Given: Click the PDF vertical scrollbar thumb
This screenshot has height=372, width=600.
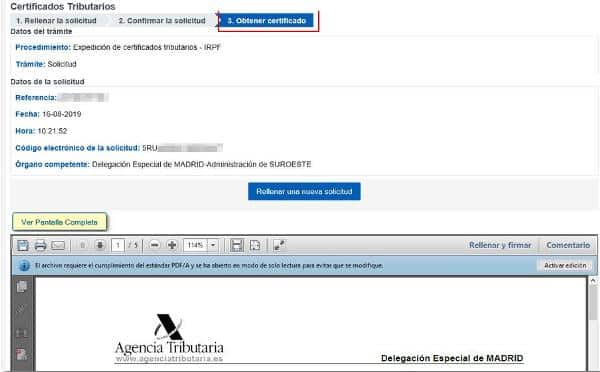Looking at the screenshot, I should pos(593,302).
